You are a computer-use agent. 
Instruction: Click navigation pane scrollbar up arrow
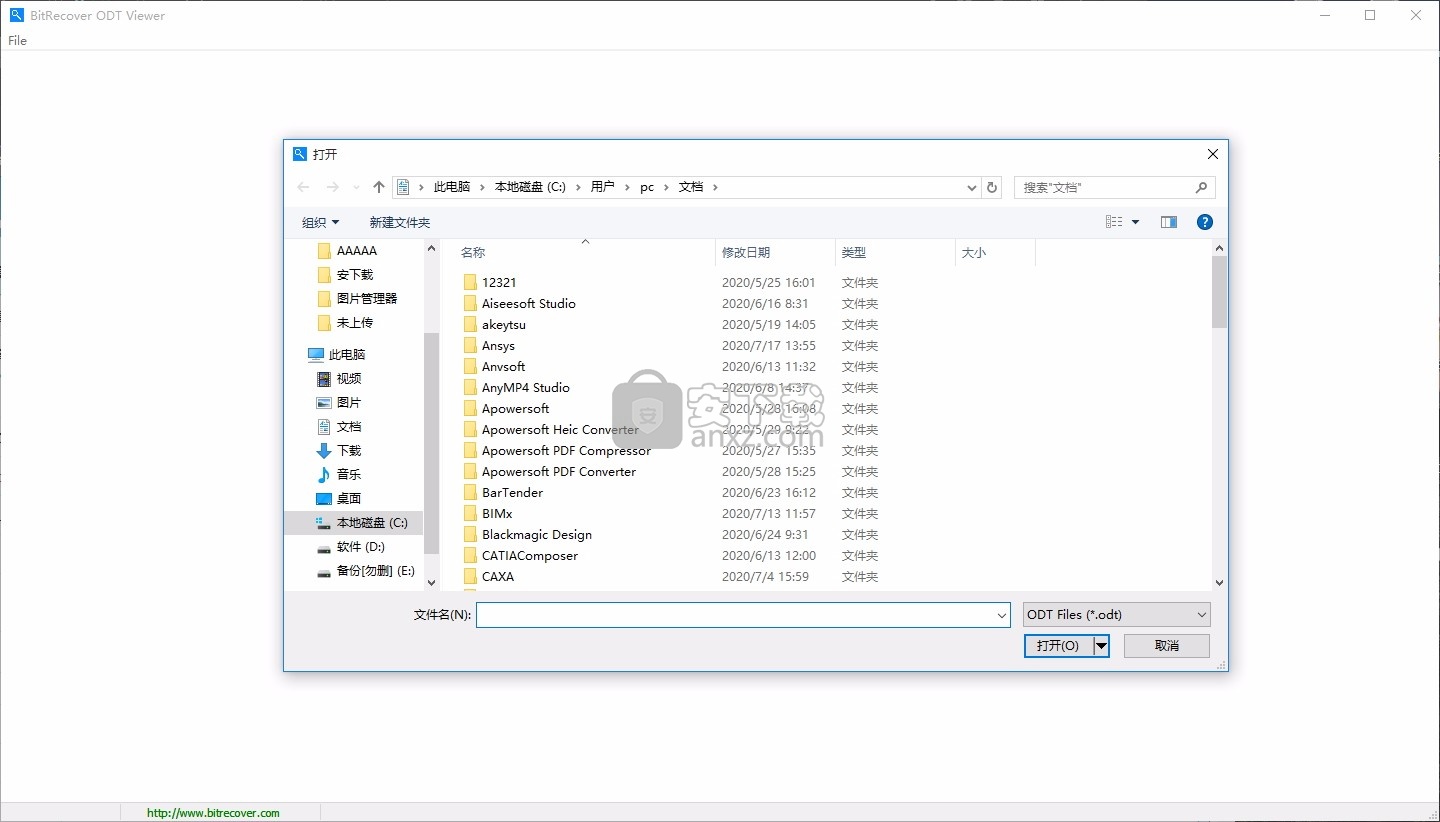(432, 248)
